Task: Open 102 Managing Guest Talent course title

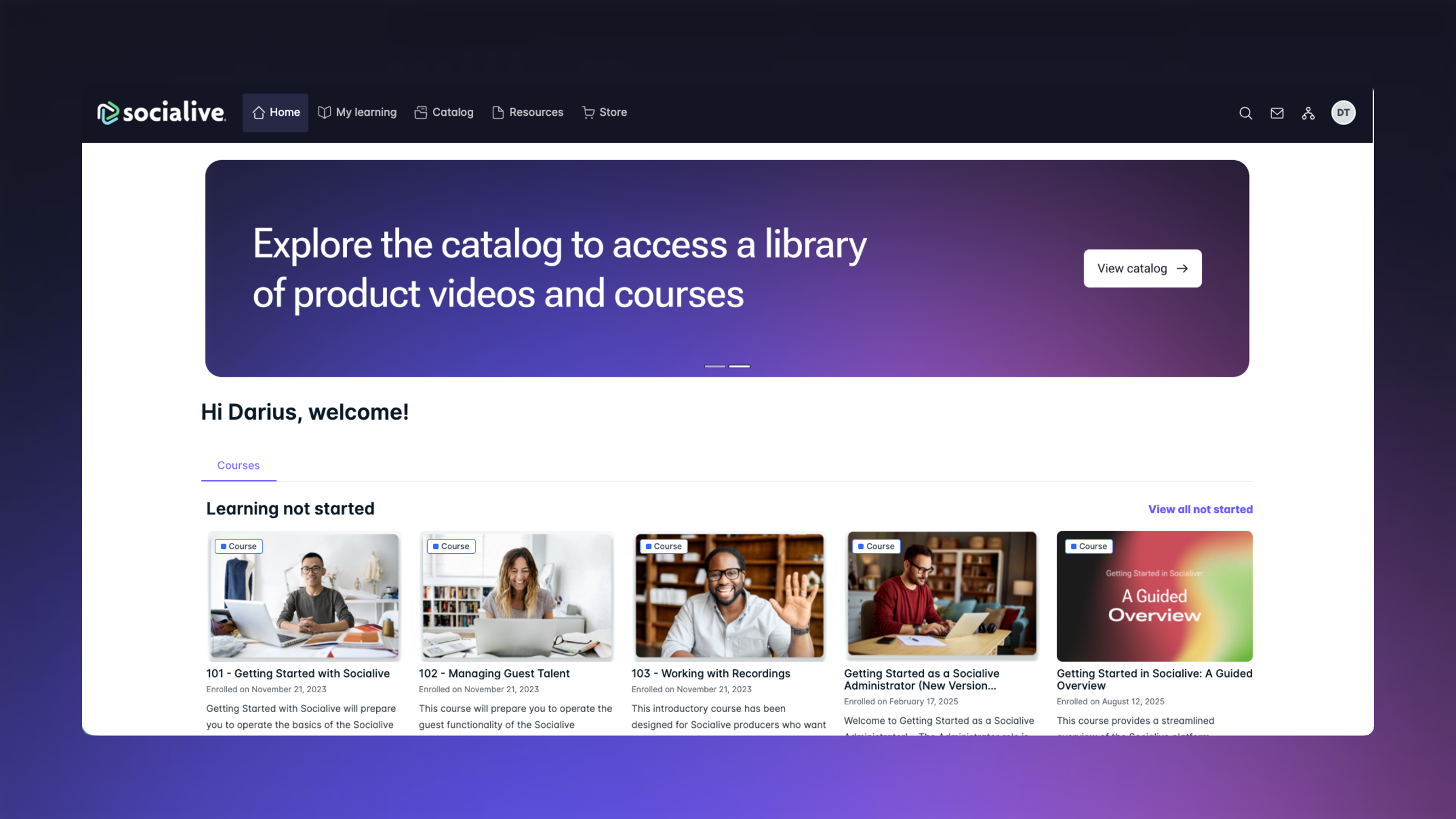Action: click(494, 673)
